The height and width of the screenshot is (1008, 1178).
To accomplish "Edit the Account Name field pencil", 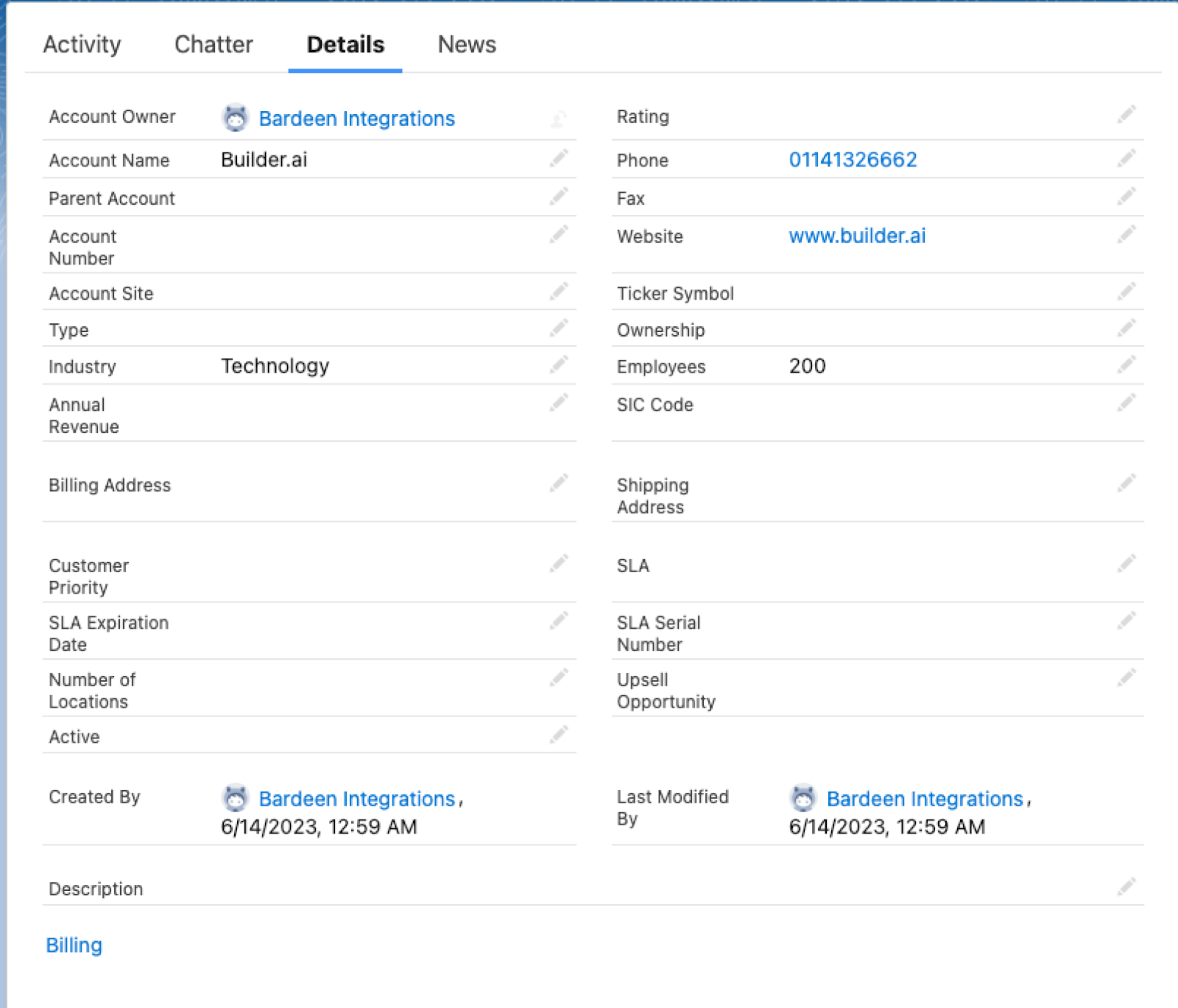I will coord(559,158).
